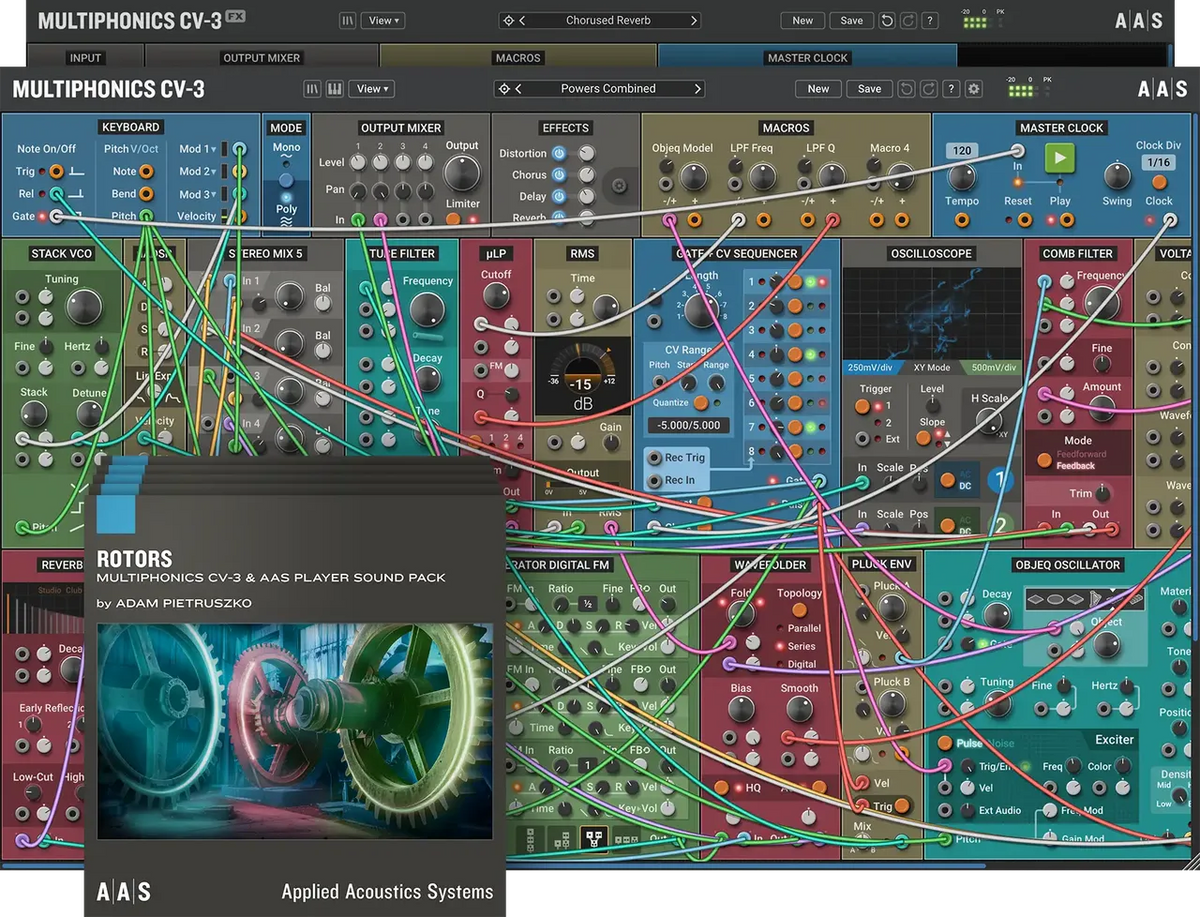Create a patch with the New button
The height and width of the screenshot is (917, 1200).
coord(817,88)
